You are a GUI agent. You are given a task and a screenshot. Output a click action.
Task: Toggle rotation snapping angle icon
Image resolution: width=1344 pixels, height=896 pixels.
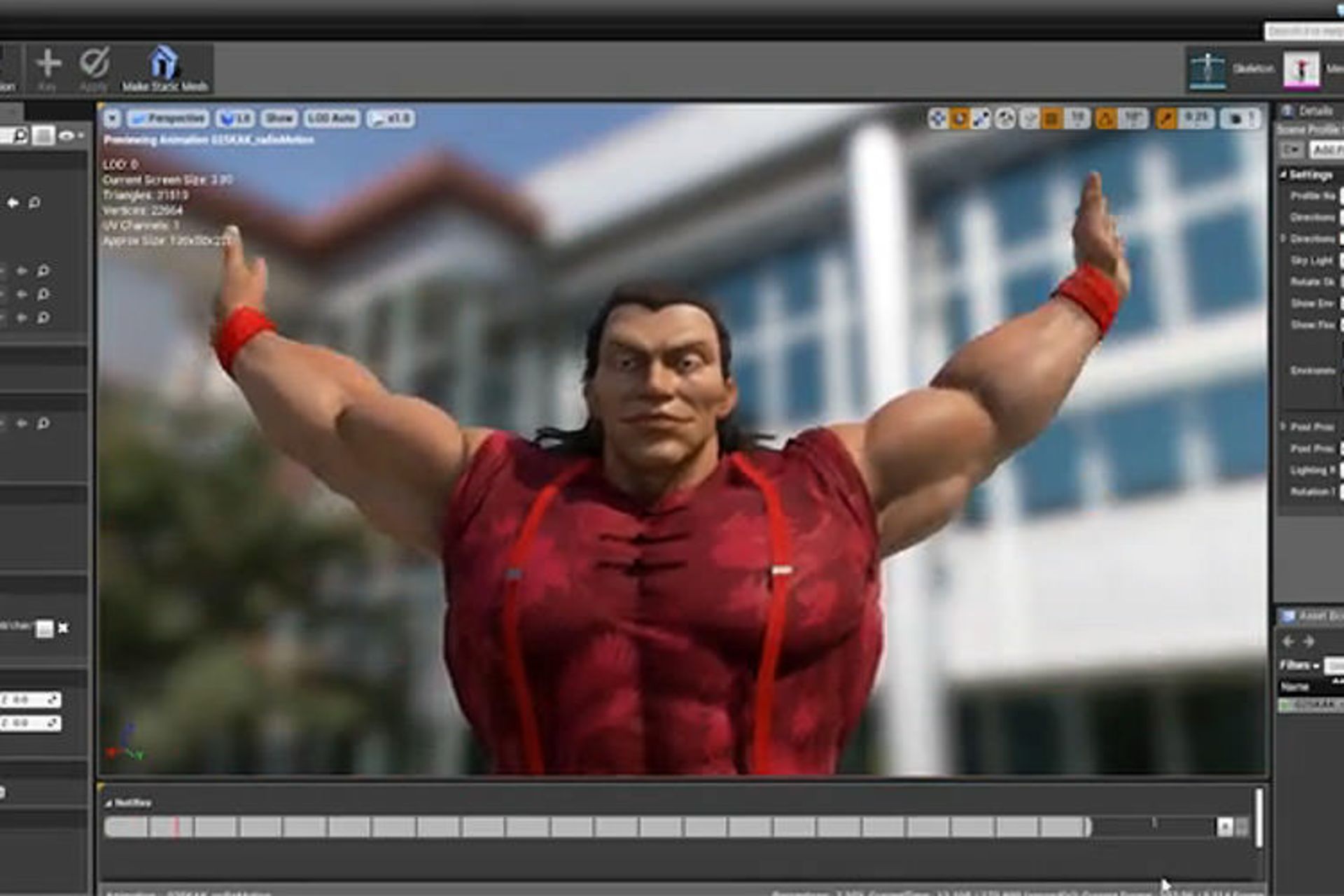tap(1106, 118)
